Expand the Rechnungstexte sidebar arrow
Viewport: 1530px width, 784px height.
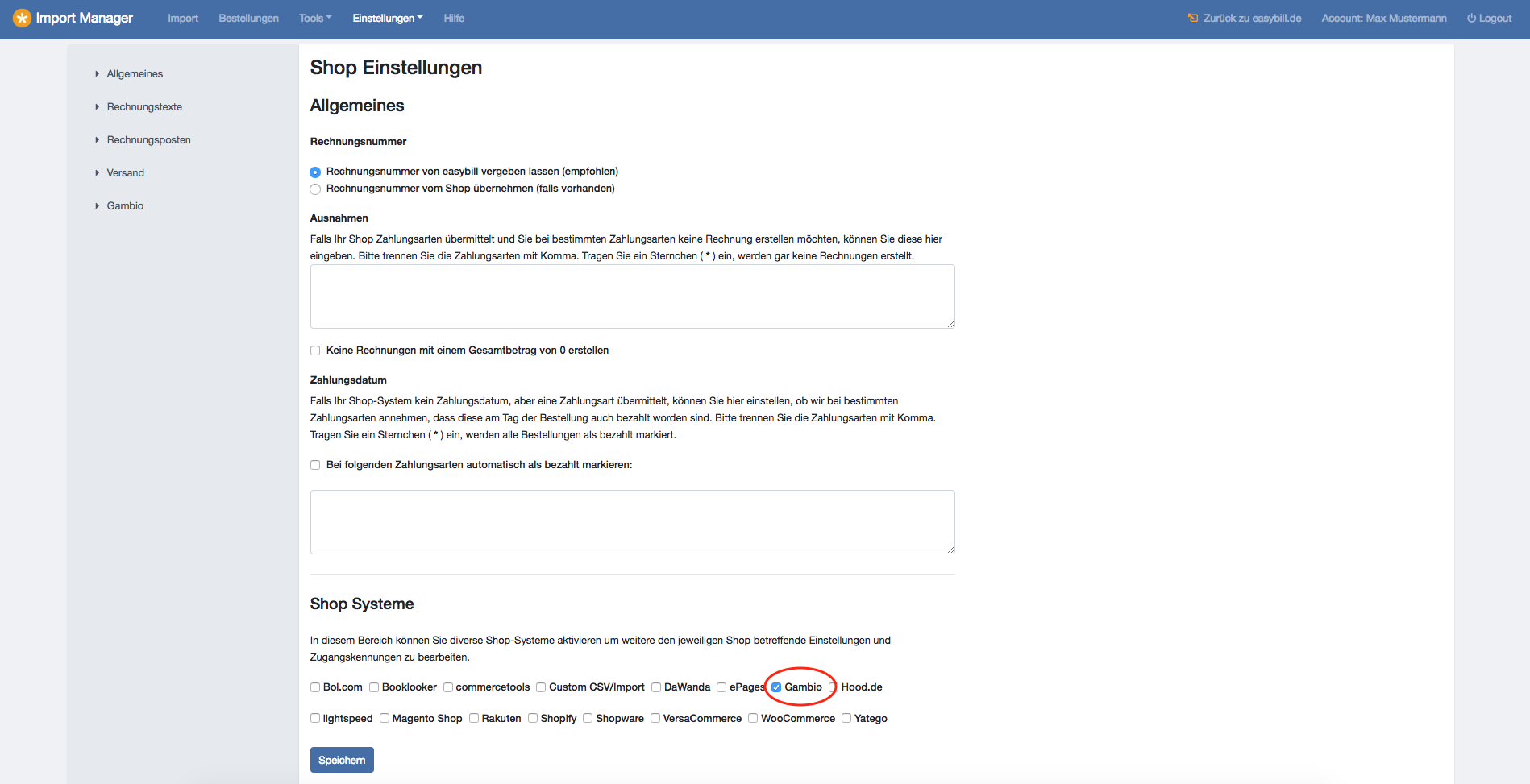click(97, 106)
